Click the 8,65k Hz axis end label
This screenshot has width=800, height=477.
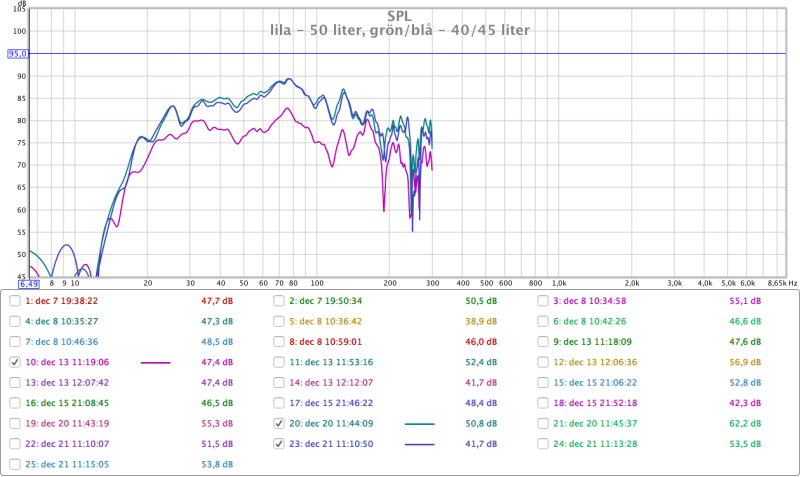pos(782,283)
